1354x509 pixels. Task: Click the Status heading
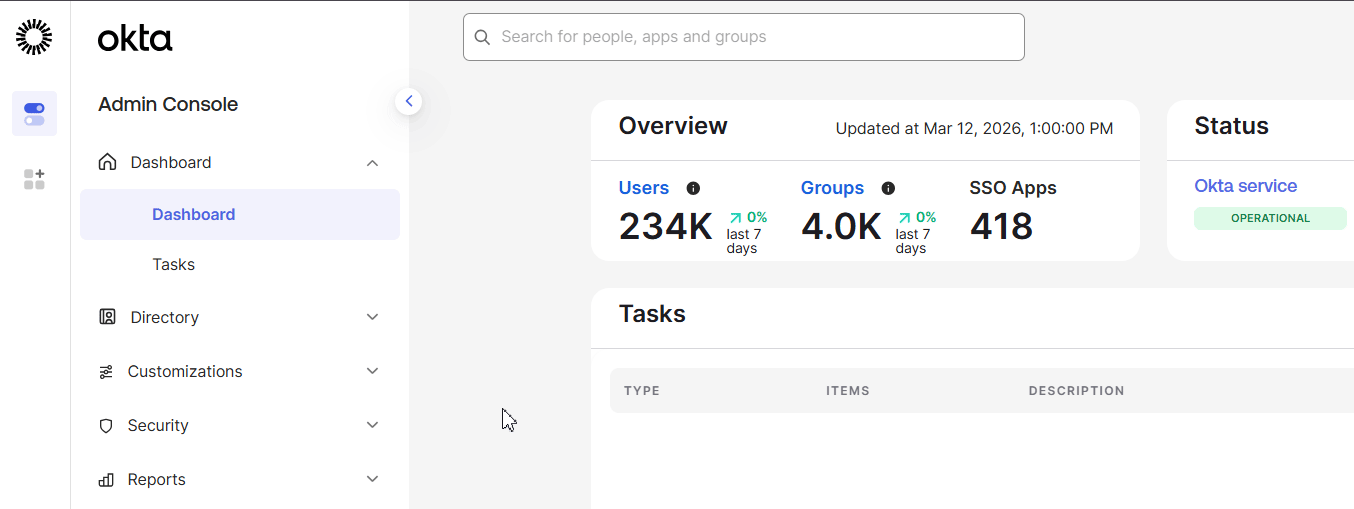pos(1231,126)
